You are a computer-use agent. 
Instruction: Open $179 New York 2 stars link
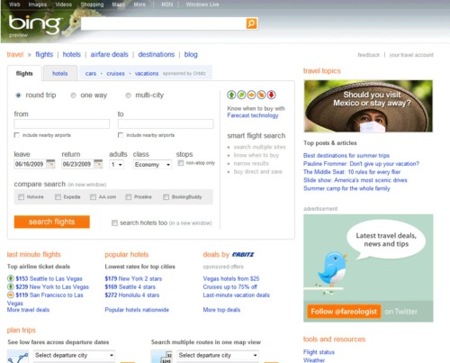[133, 278]
